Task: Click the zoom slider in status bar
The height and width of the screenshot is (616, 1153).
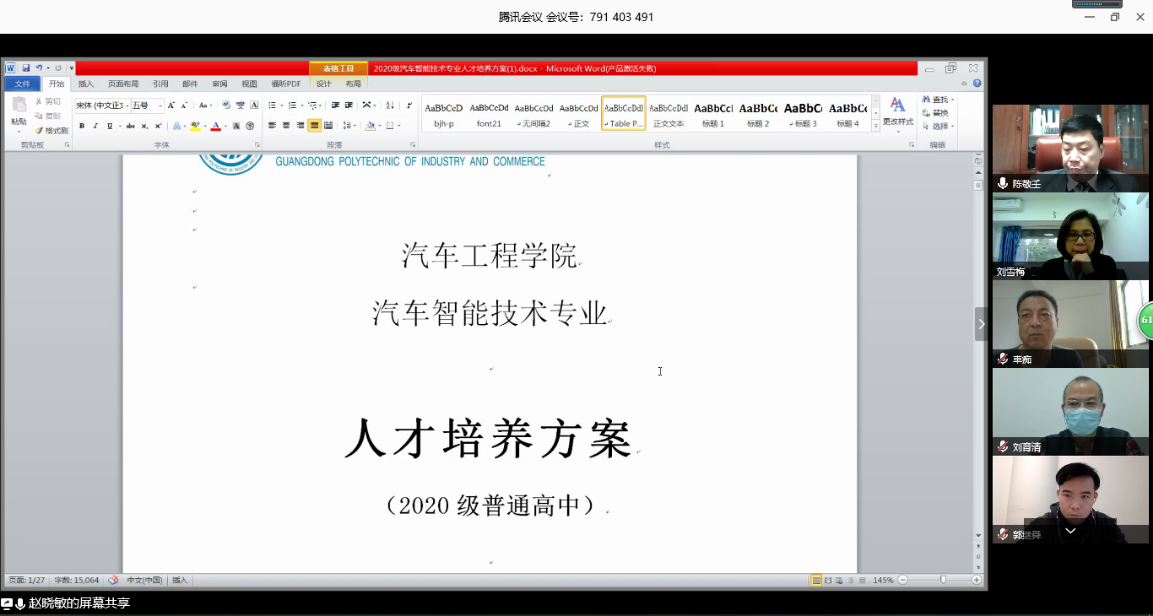Action: [942, 580]
